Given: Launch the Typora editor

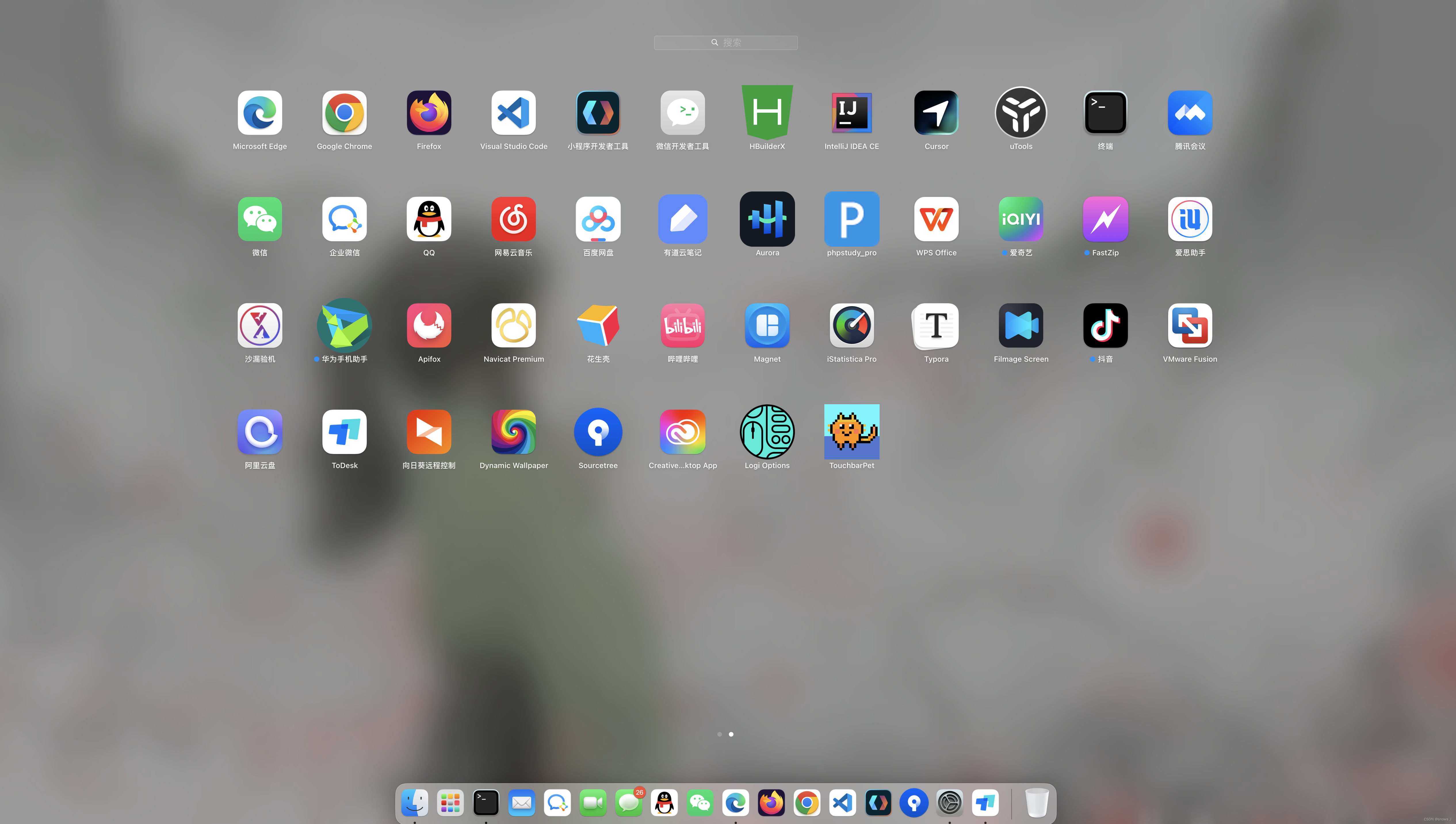Looking at the screenshot, I should pos(936,325).
